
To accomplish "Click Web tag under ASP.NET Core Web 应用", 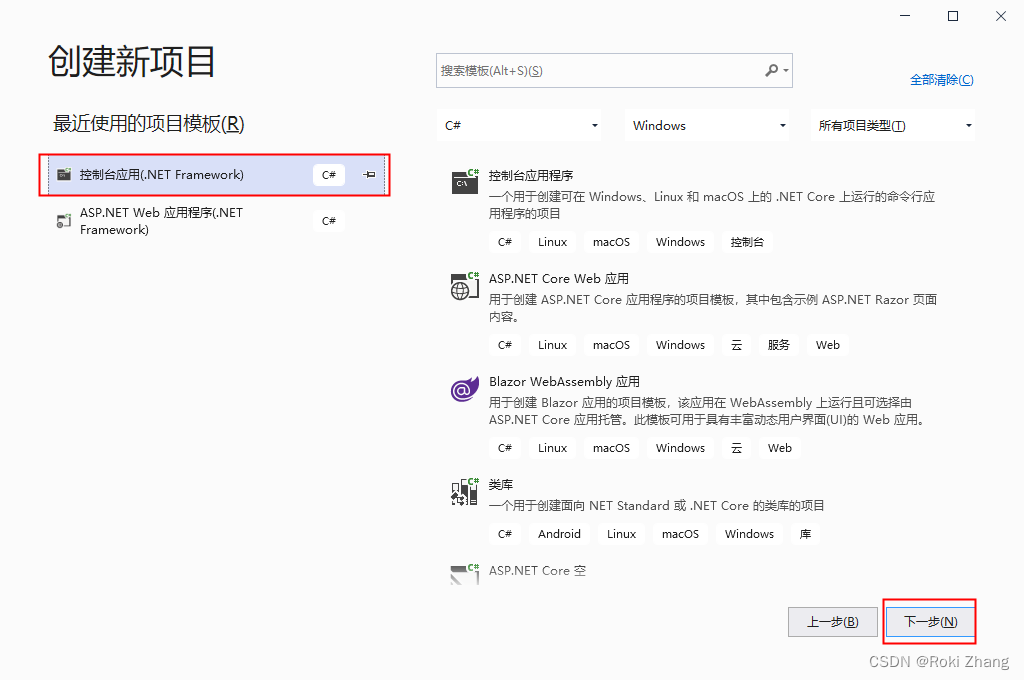I will (827, 345).
